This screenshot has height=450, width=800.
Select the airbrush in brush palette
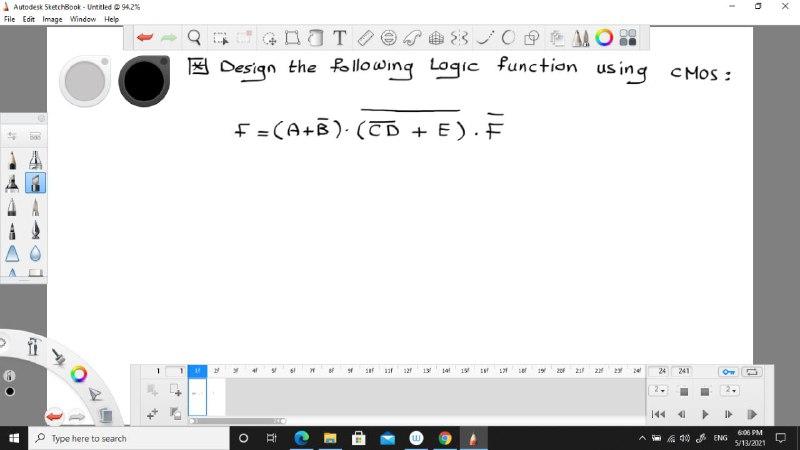pos(35,160)
